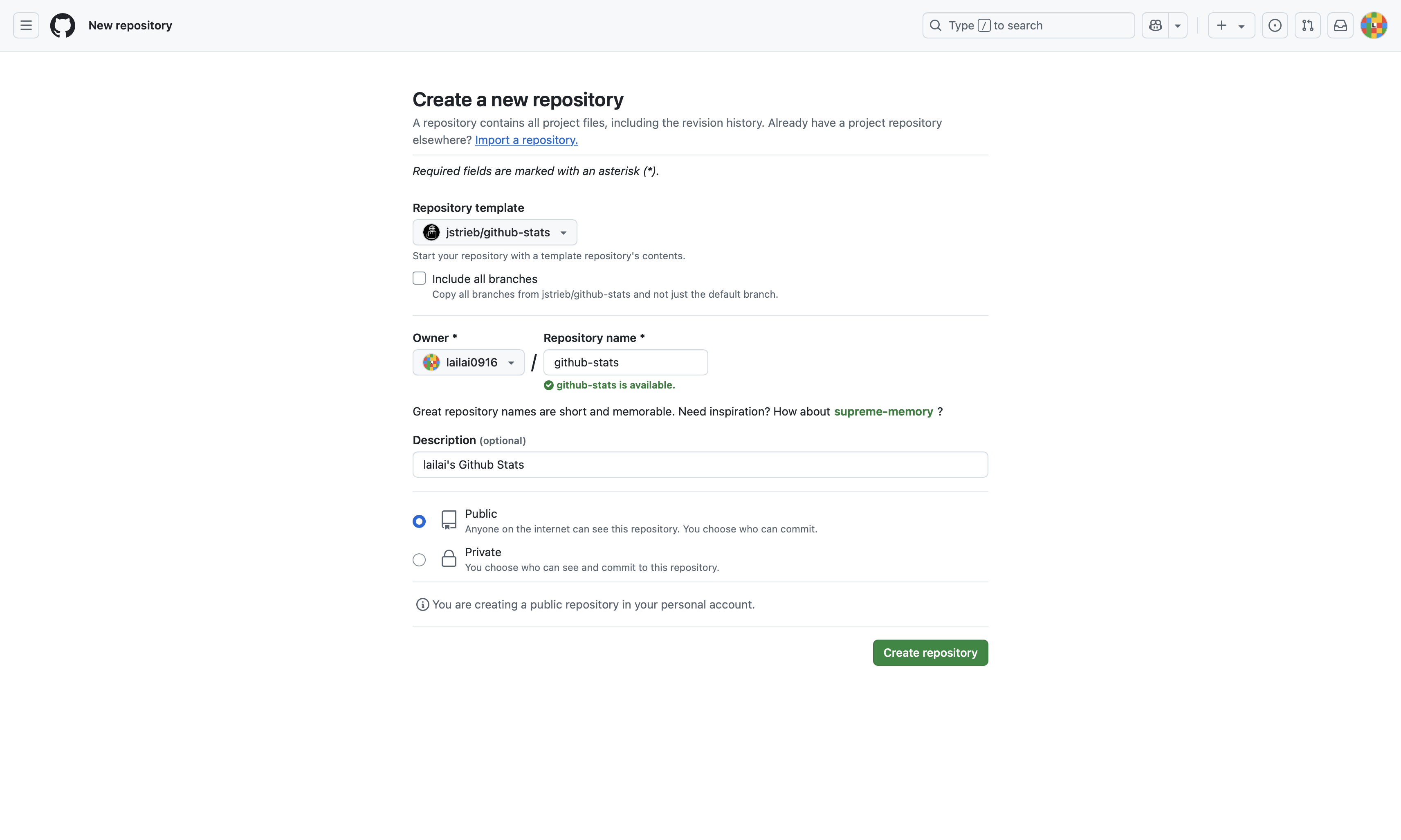This screenshot has width=1401, height=840.
Task: Open the notifications inbox icon
Action: click(x=1340, y=25)
